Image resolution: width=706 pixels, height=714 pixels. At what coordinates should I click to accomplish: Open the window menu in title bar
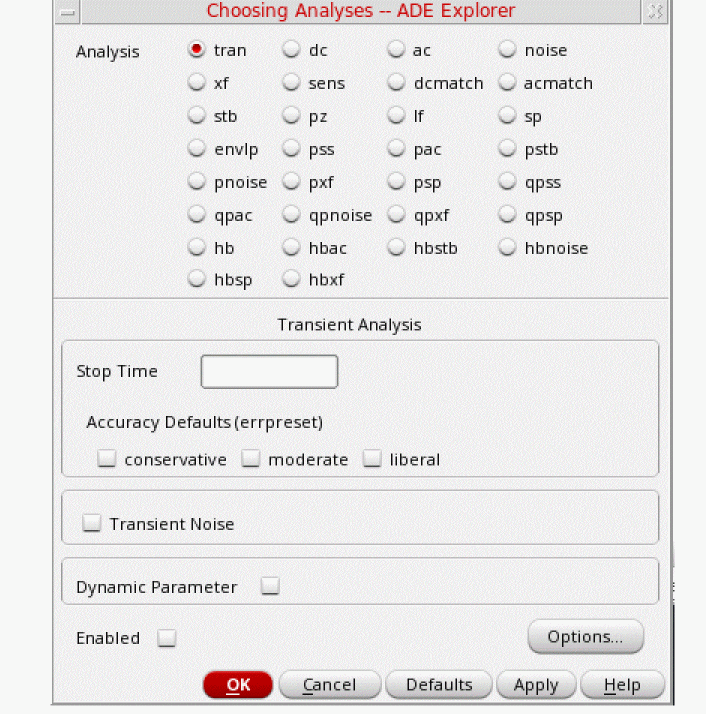(67, 12)
